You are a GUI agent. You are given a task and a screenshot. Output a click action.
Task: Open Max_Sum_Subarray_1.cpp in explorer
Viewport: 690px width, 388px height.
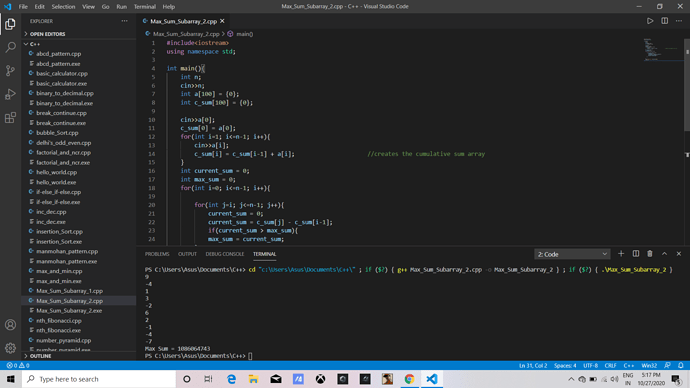click(x=70, y=291)
